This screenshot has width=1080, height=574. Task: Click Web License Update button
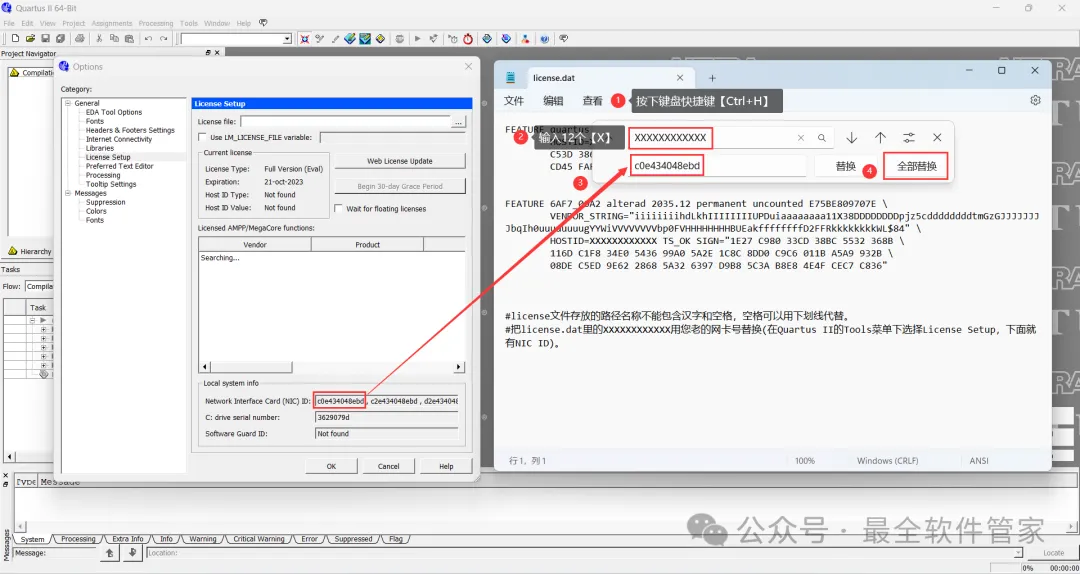(399, 161)
